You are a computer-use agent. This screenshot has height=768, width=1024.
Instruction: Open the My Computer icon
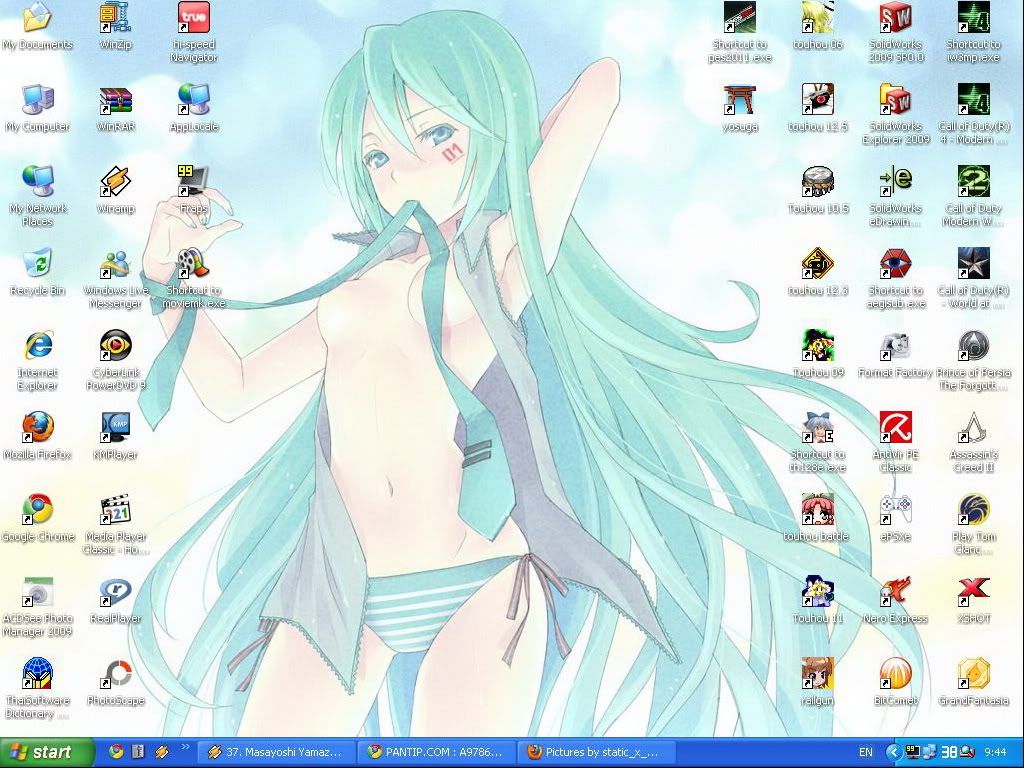37,99
